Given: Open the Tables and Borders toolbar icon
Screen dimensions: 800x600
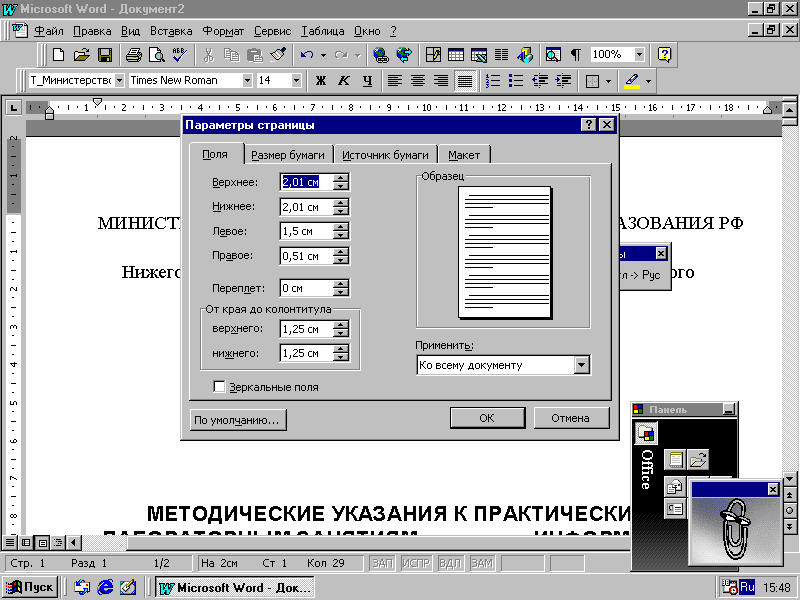Looking at the screenshot, I should 433,55.
